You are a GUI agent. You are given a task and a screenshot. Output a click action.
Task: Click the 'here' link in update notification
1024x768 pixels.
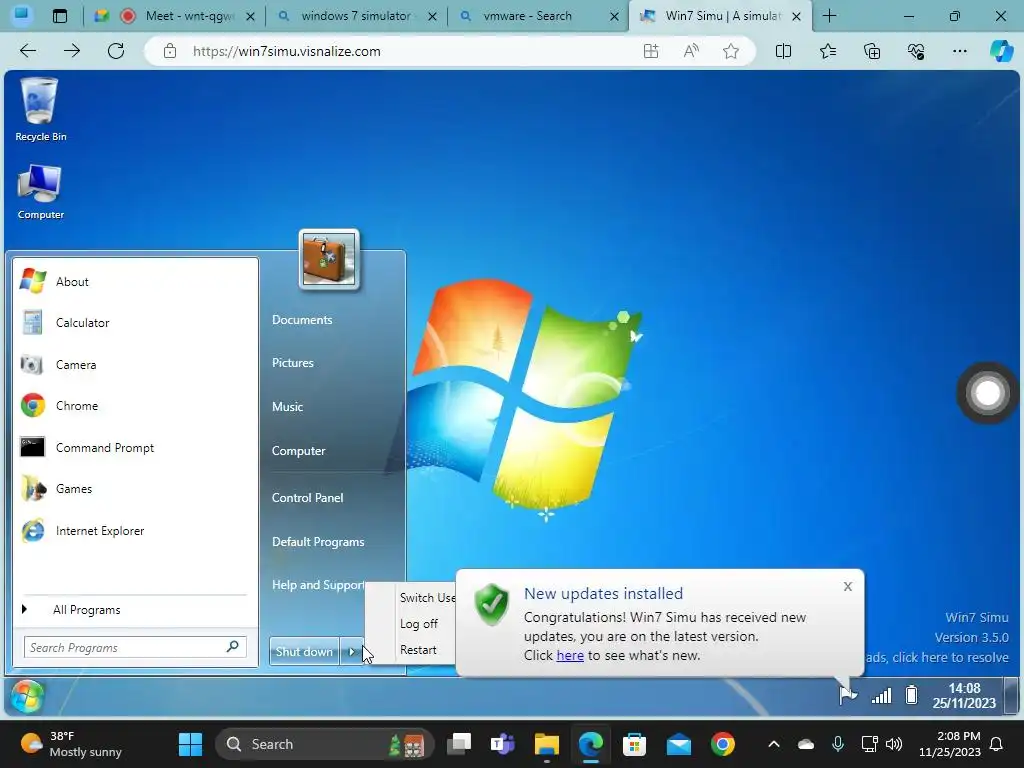pos(569,655)
